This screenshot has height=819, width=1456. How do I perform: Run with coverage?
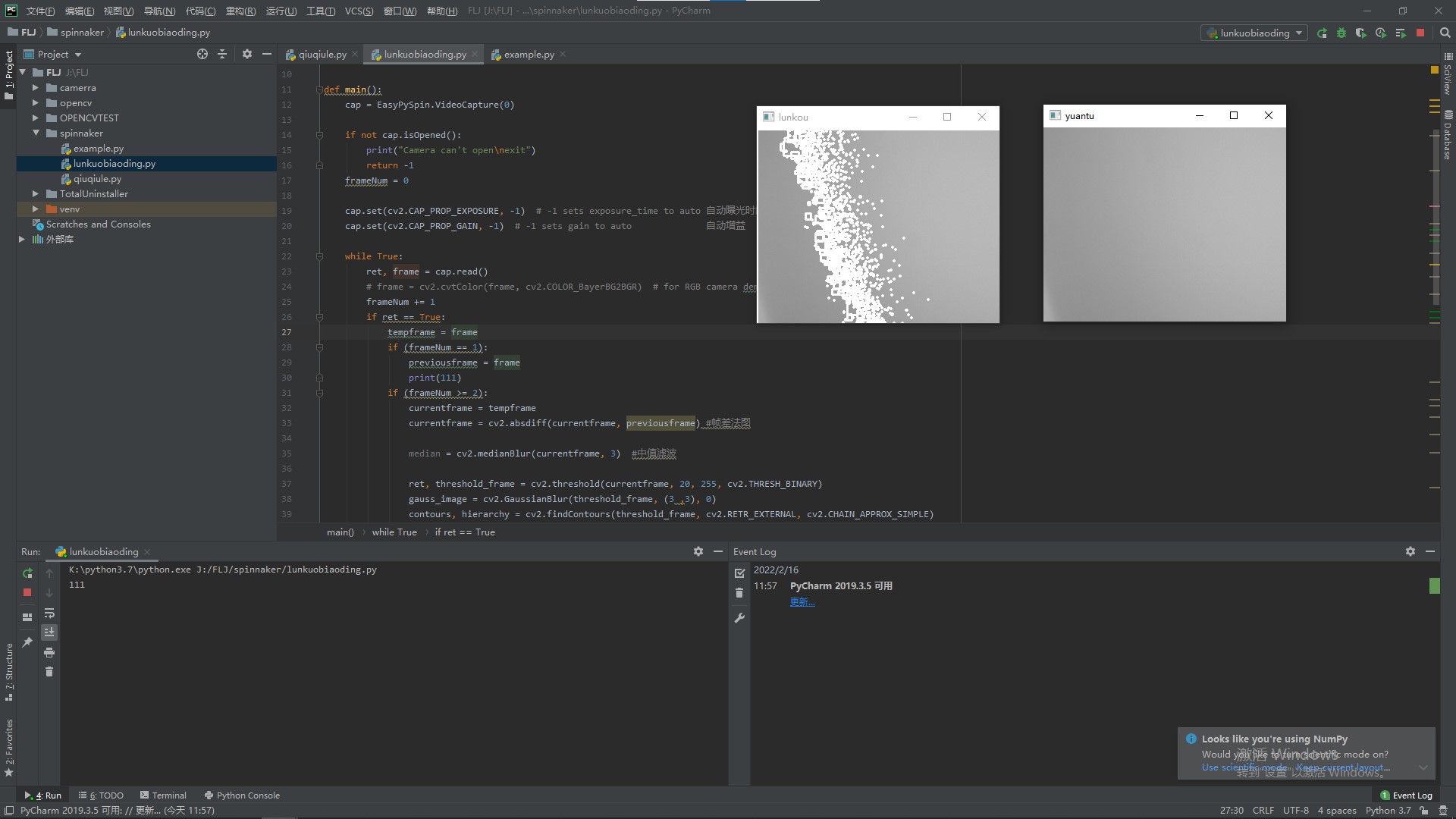point(1362,33)
